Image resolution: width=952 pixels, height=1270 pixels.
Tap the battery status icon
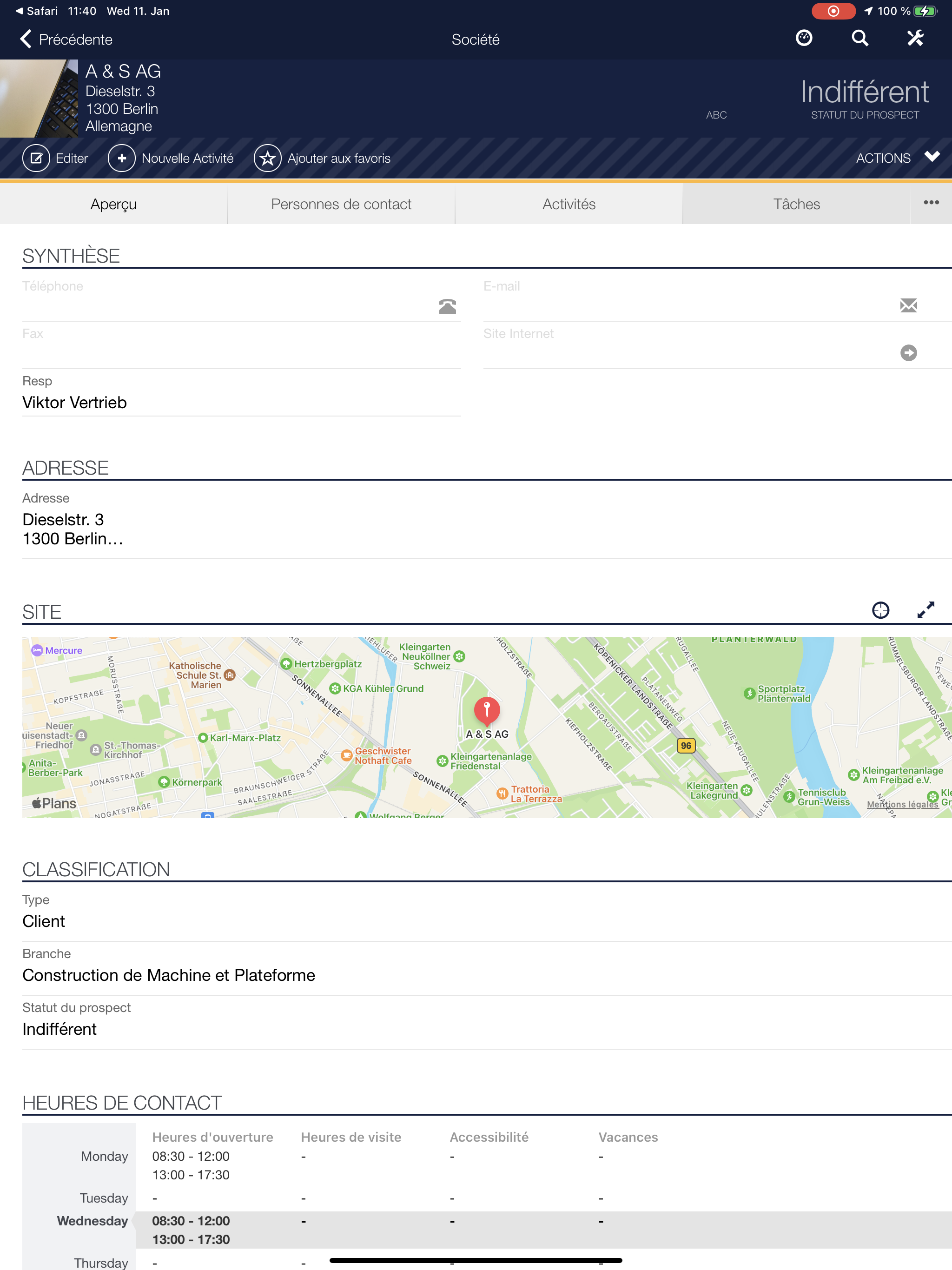tap(925, 11)
